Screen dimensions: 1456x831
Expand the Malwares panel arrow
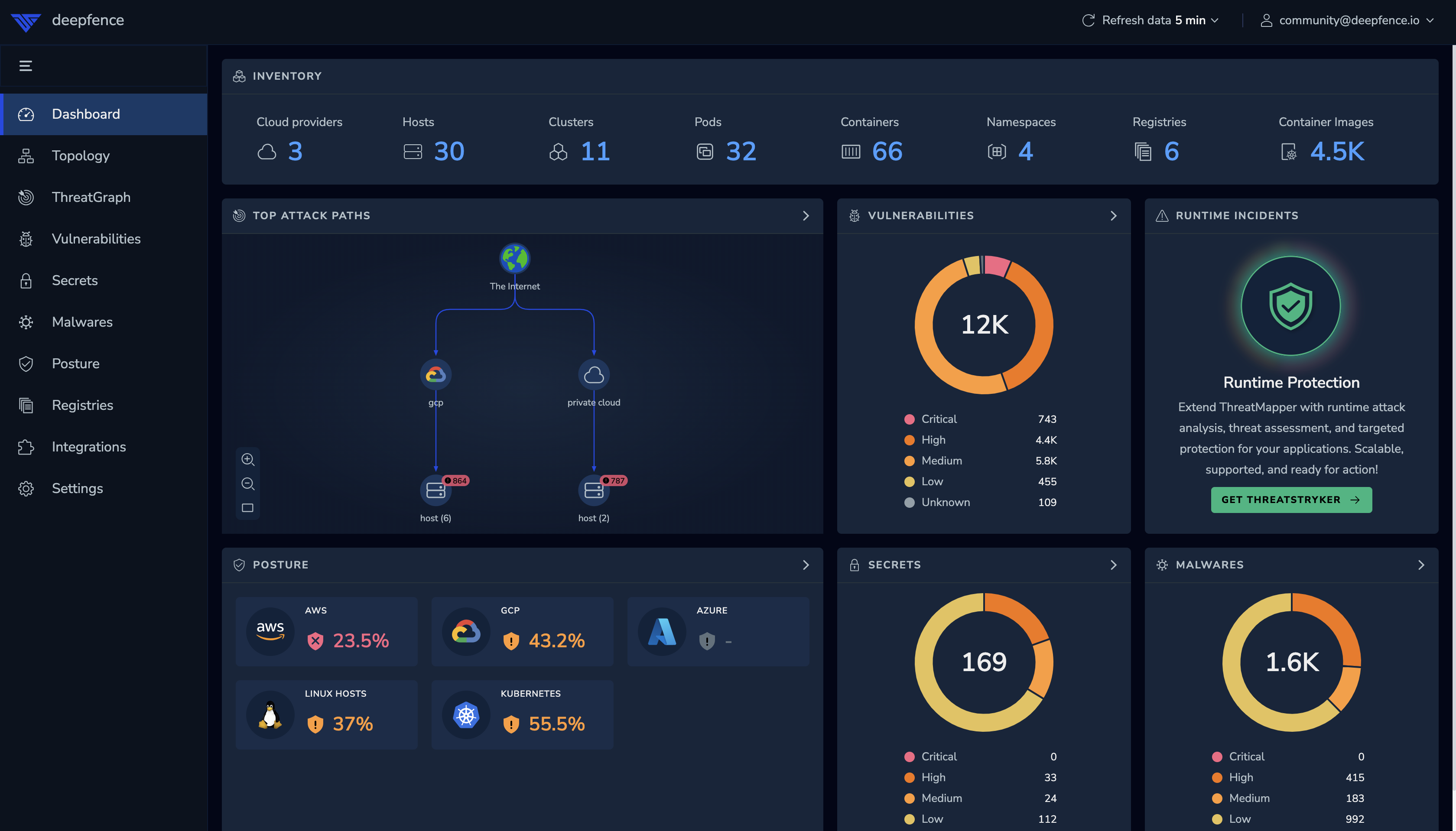click(1420, 565)
